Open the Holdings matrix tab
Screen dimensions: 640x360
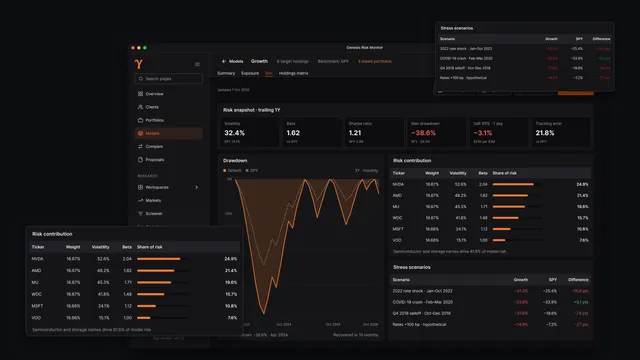pyautogui.click(x=293, y=73)
